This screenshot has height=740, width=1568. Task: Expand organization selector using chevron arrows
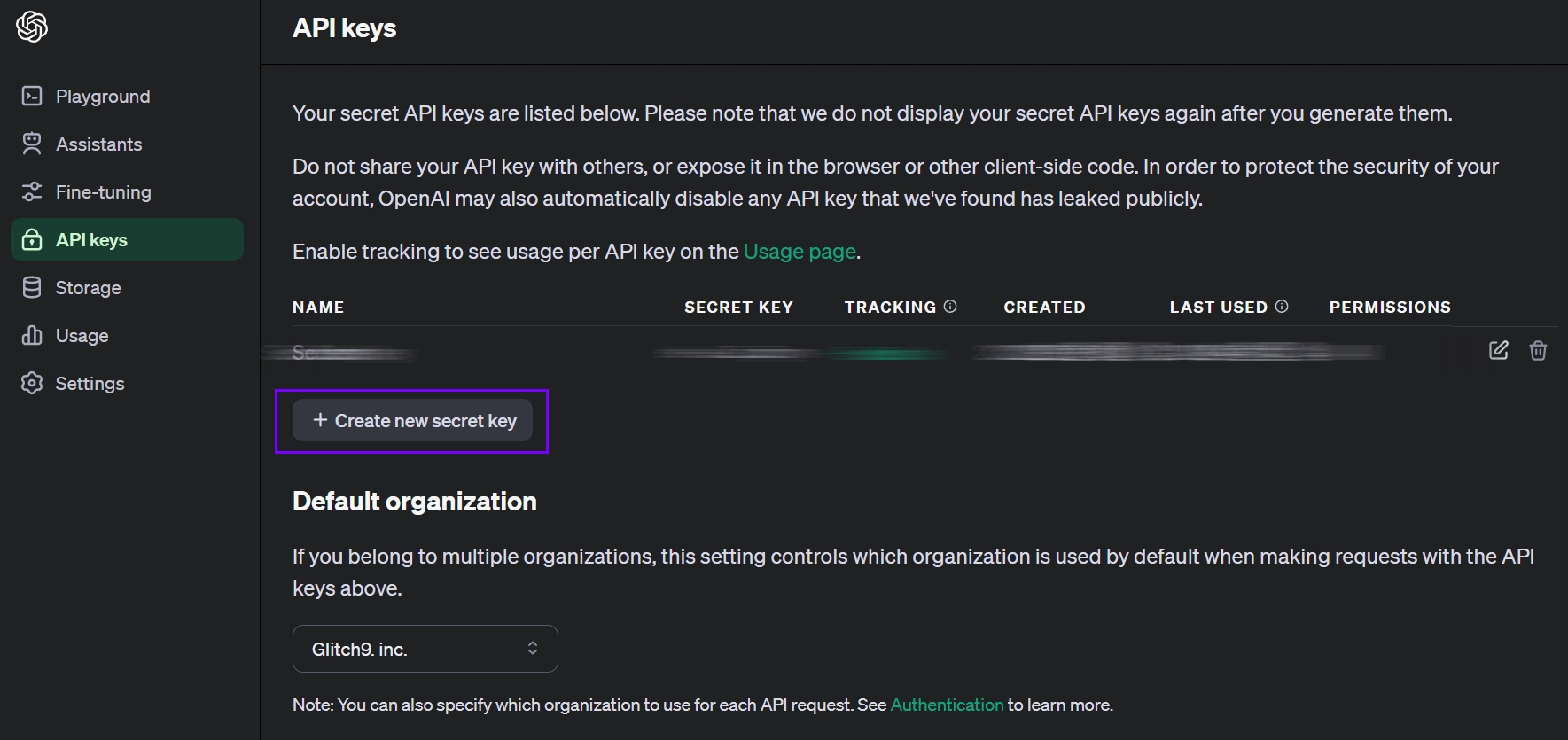(533, 648)
